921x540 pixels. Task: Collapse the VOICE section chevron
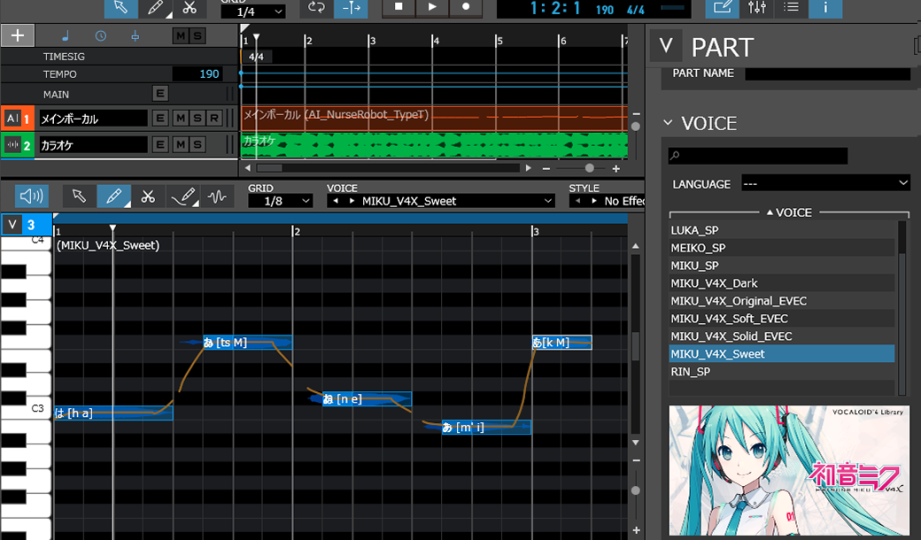coord(668,124)
